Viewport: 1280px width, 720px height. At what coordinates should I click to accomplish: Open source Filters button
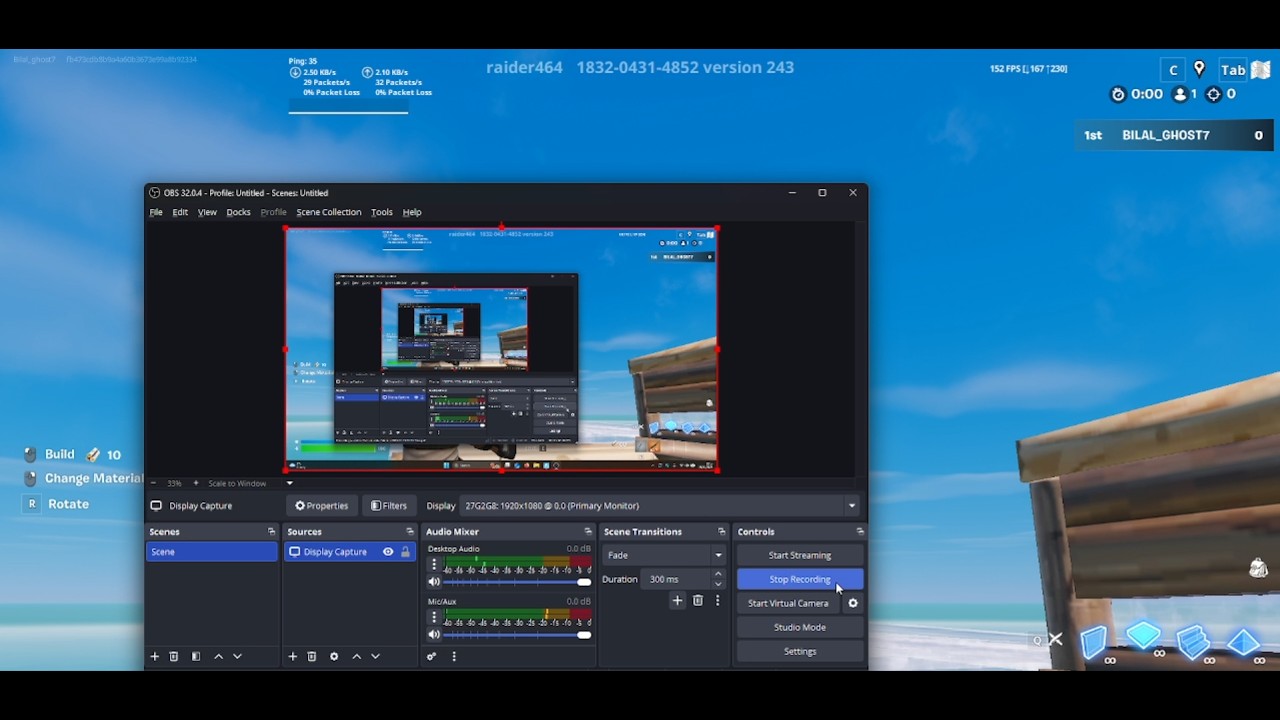[x=389, y=506]
